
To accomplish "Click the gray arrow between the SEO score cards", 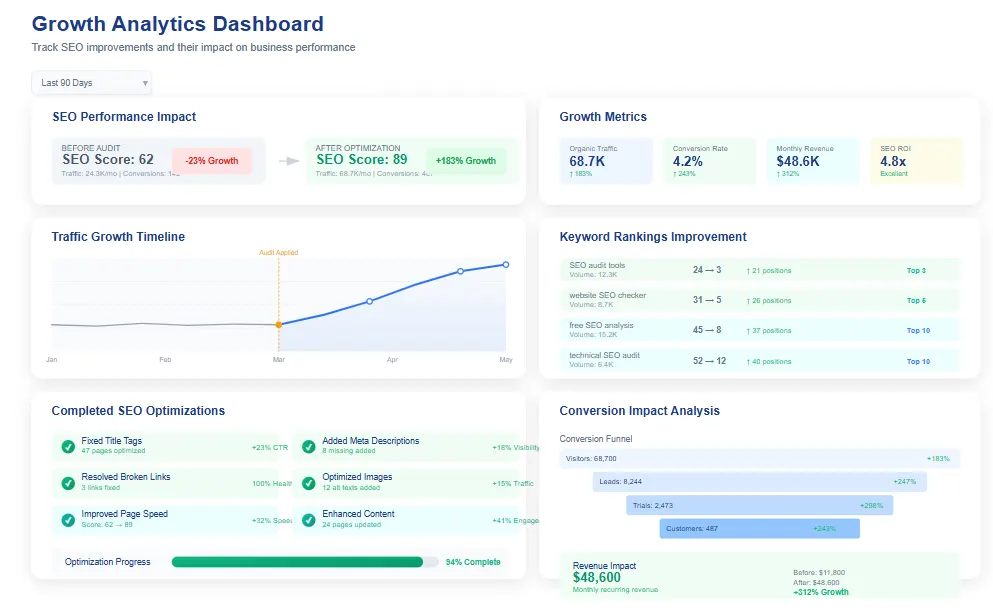I will point(288,160).
